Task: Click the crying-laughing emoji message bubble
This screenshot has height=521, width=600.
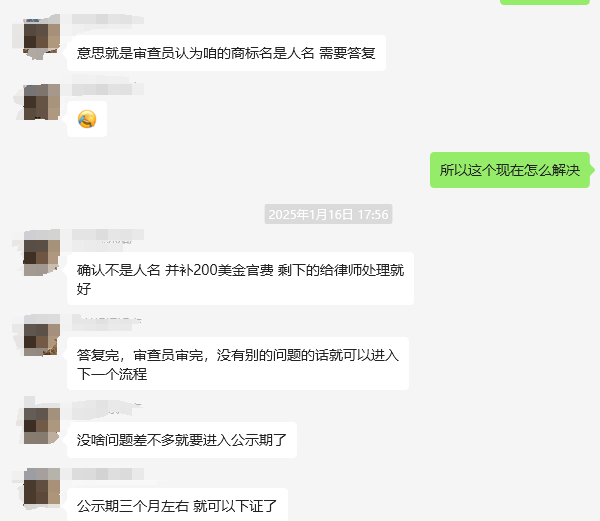Action: pos(87,119)
